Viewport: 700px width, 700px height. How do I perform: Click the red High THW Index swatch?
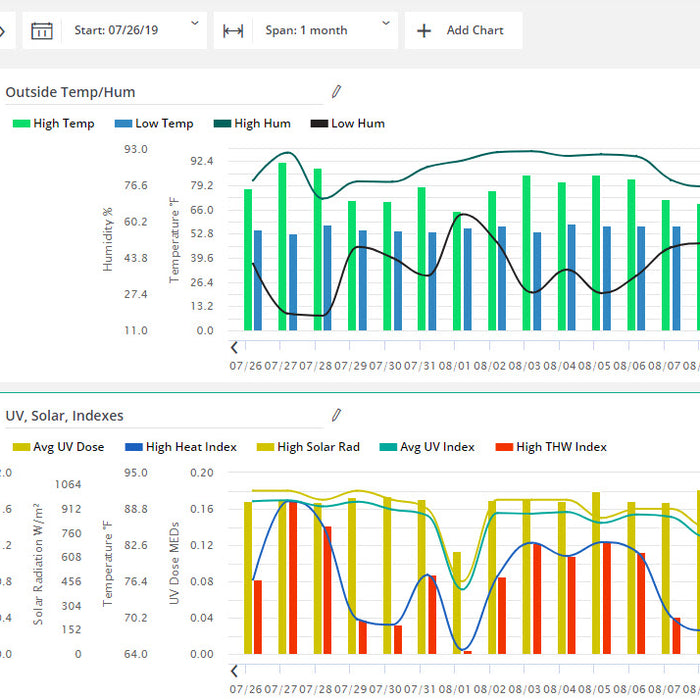(x=504, y=447)
